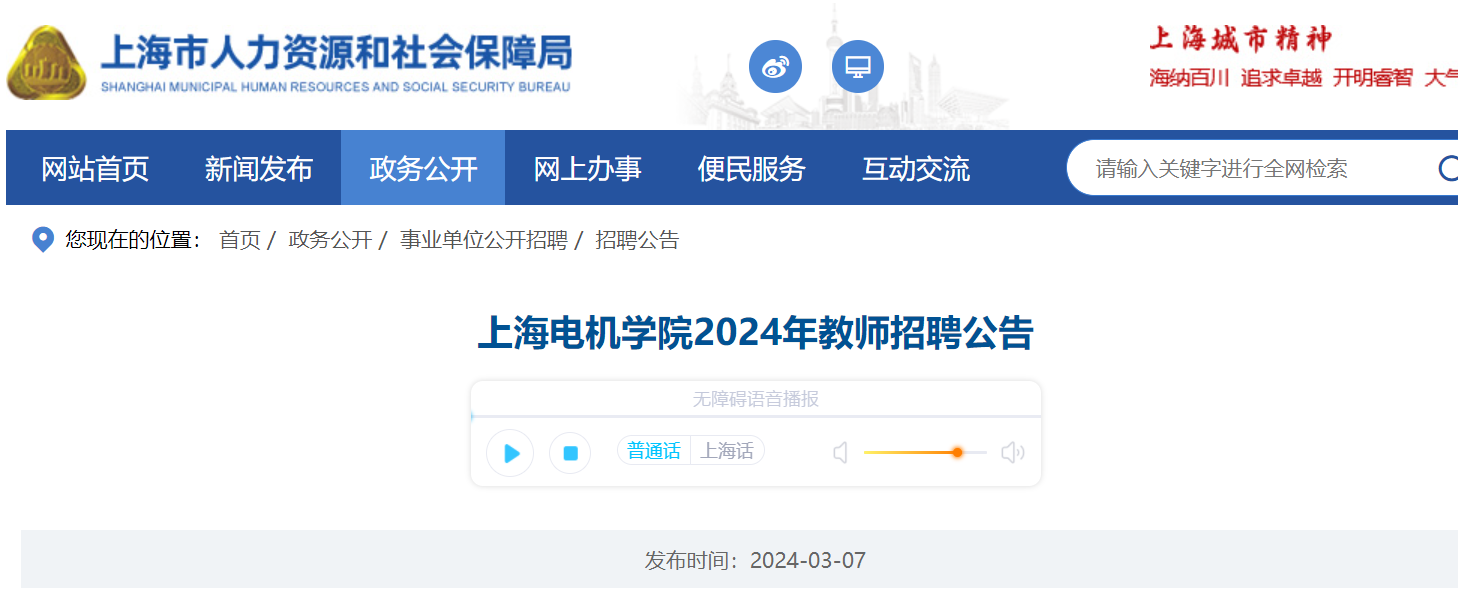Image resolution: width=1458 pixels, height=599 pixels.
Task: Click the 发布时间：2024-03-07 text
Action: pyautogui.click(x=755, y=560)
